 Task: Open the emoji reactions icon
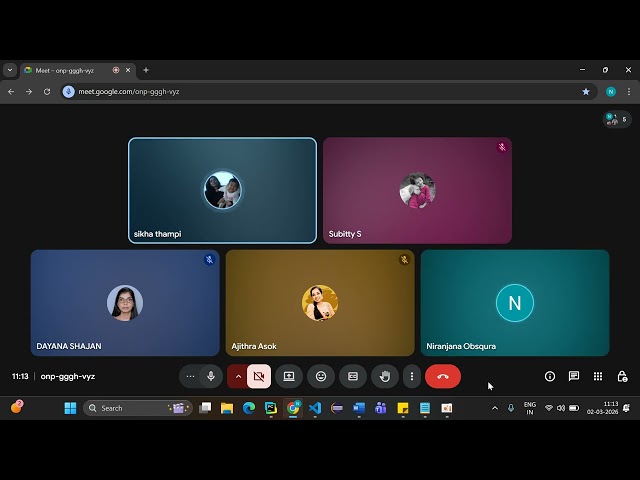pyautogui.click(x=321, y=376)
